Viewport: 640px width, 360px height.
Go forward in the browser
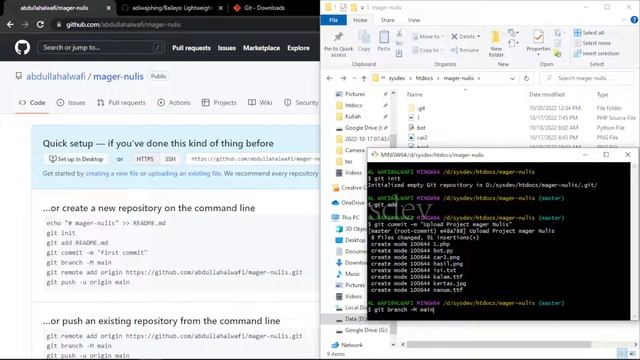(25, 24)
